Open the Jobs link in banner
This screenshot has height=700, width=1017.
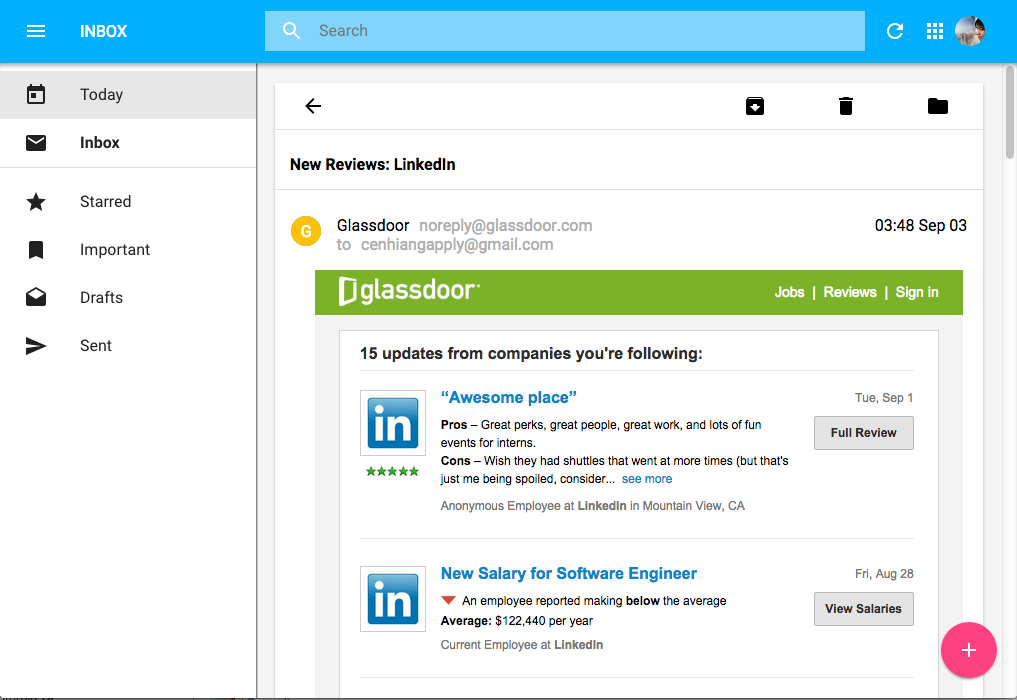(x=789, y=293)
